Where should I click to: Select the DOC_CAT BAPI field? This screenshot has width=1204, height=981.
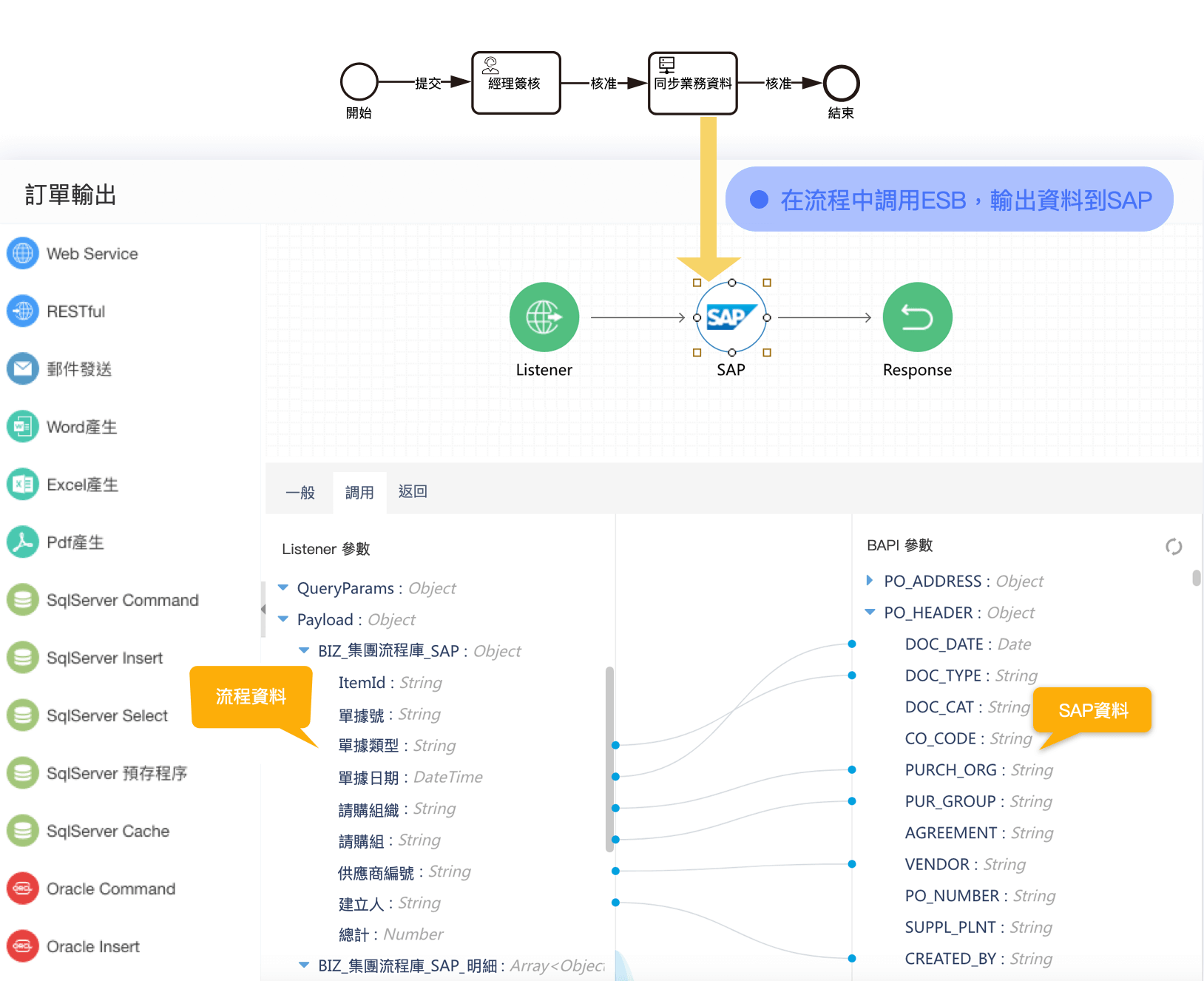click(968, 707)
